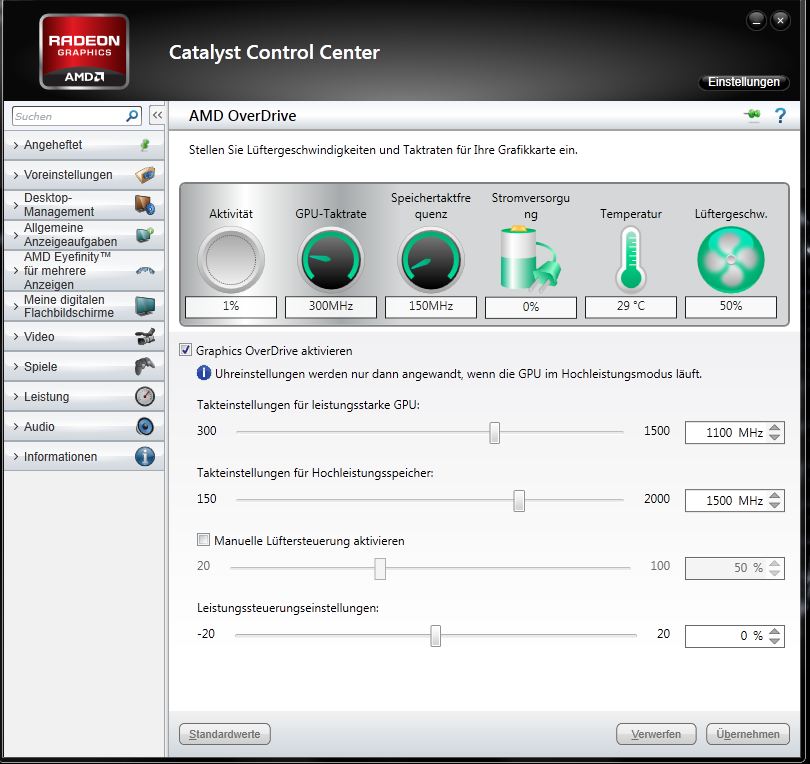
Task: Click the Übernehmen button
Action: [x=747, y=734]
